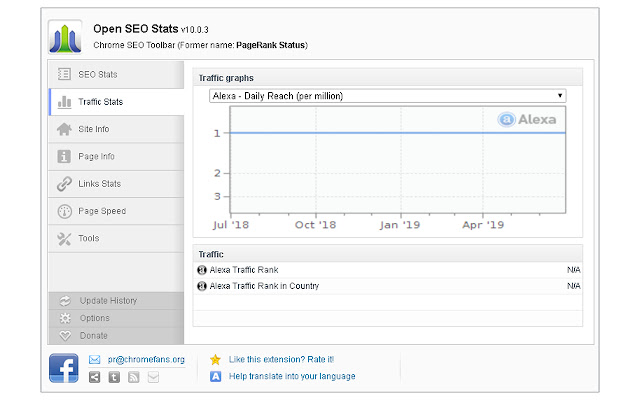Click the Tumblr icon
The width and height of the screenshot is (640, 400).
(x=114, y=377)
